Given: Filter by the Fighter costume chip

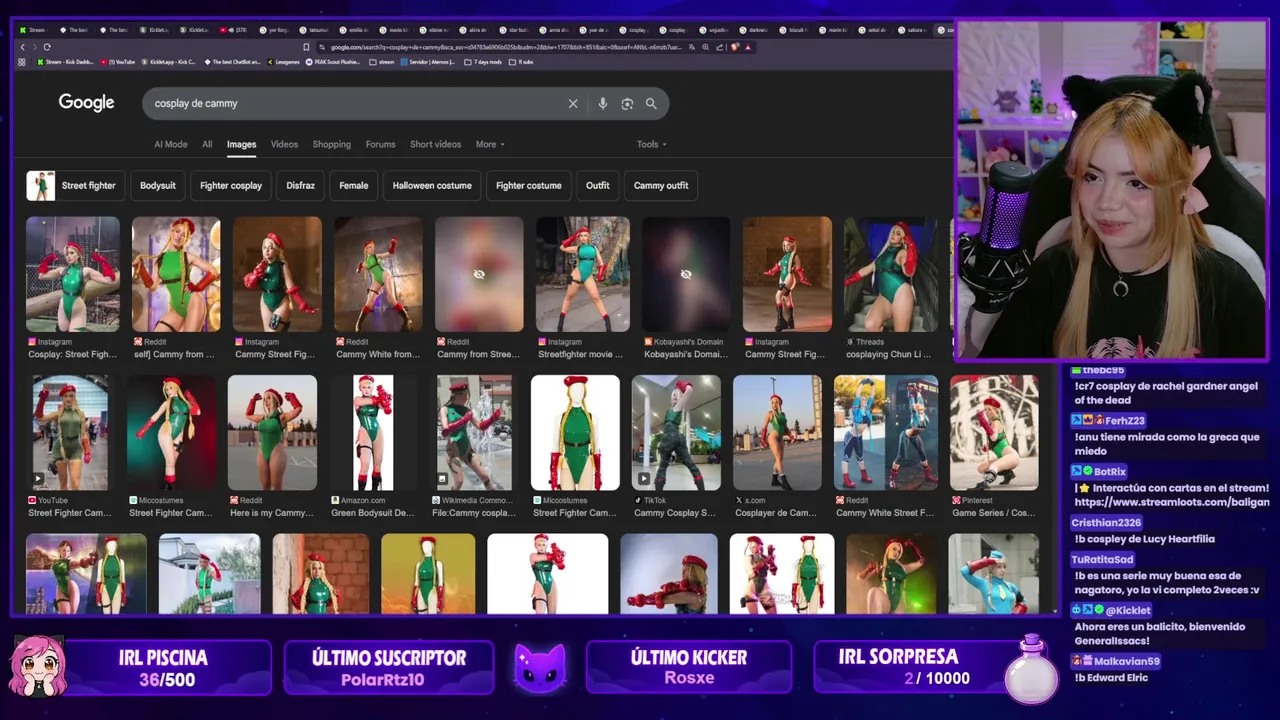Looking at the screenshot, I should (529, 185).
